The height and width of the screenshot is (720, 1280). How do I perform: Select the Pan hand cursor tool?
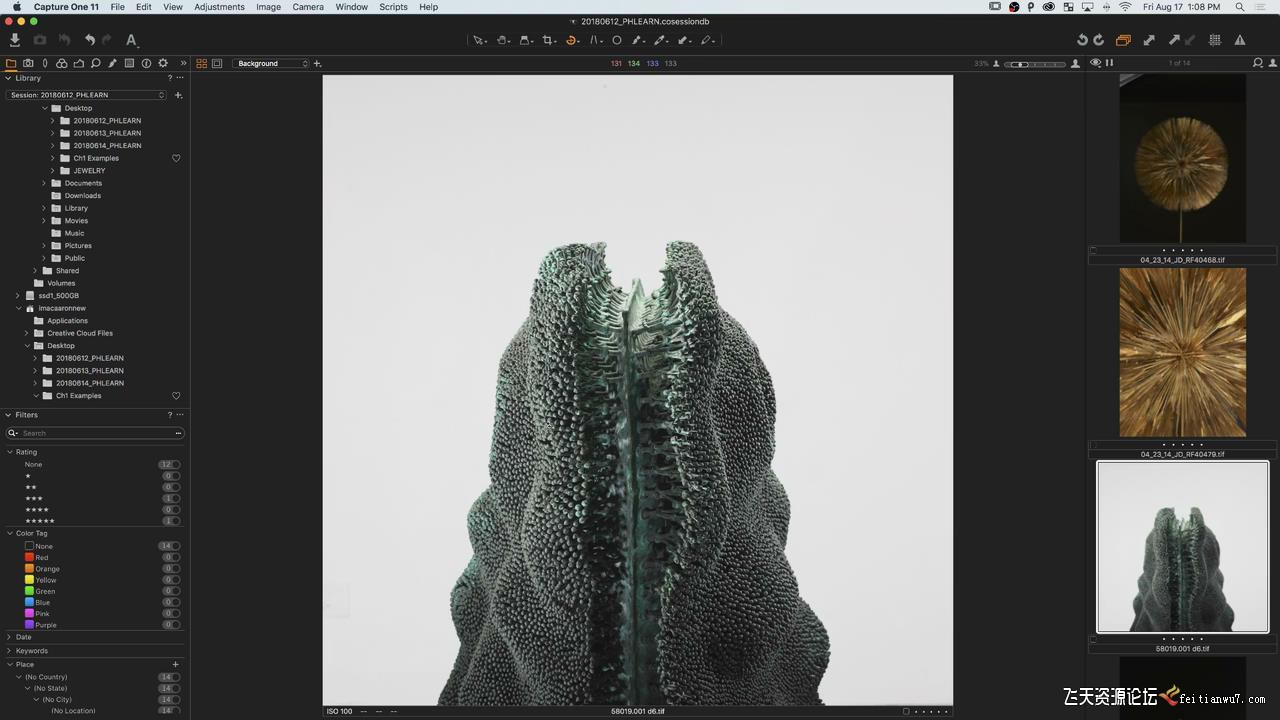click(x=503, y=40)
